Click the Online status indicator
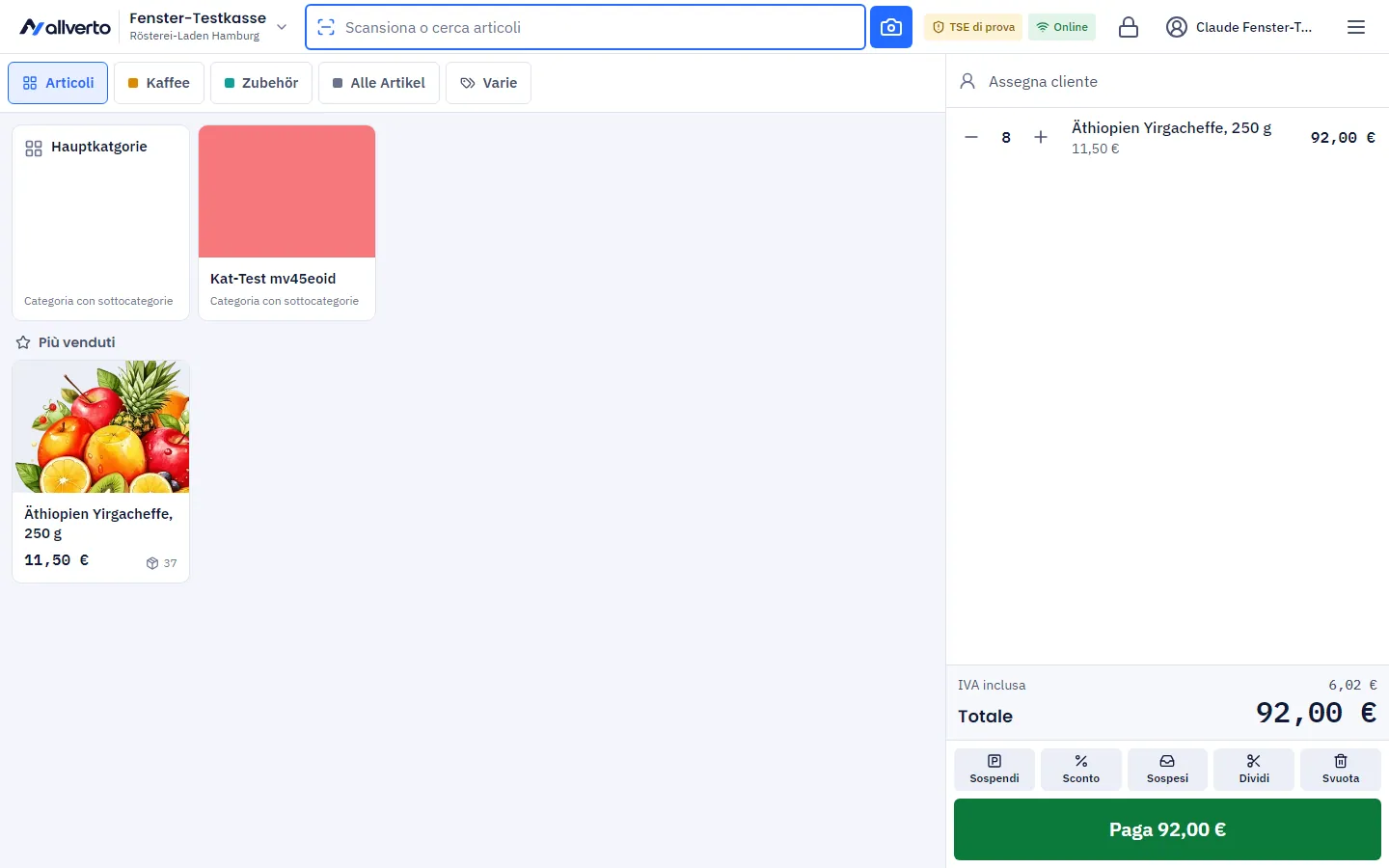The height and width of the screenshot is (868, 1389). (1062, 27)
